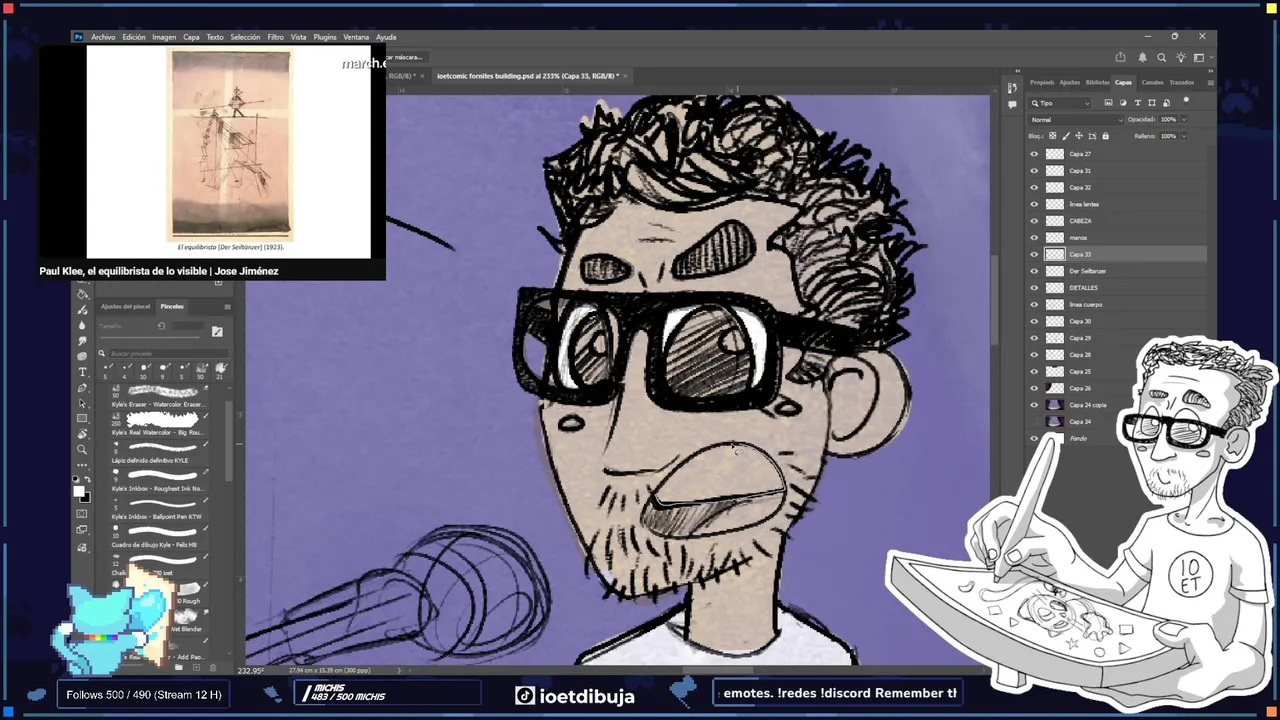Viewport: 1280px width, 720px height.
Task: Click the Share icon in top bar
Action: [1120, 57]
